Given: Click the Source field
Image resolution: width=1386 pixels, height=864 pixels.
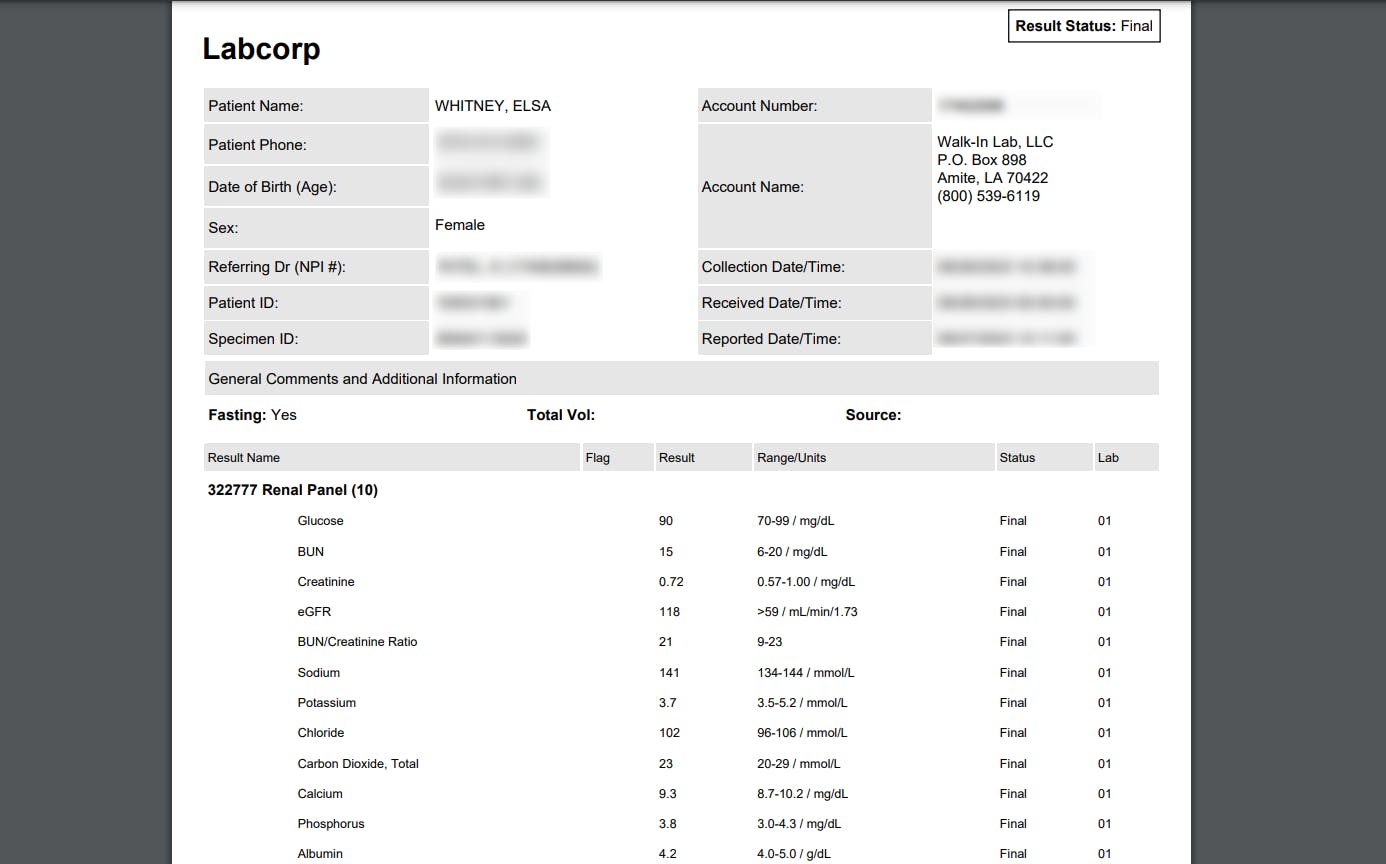Looking at the screenshot, I should pyautogui.click(x=873, y=414).
